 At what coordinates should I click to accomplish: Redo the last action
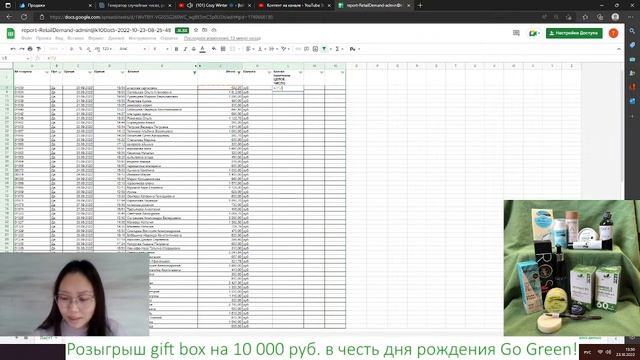[x=22, y=49]
